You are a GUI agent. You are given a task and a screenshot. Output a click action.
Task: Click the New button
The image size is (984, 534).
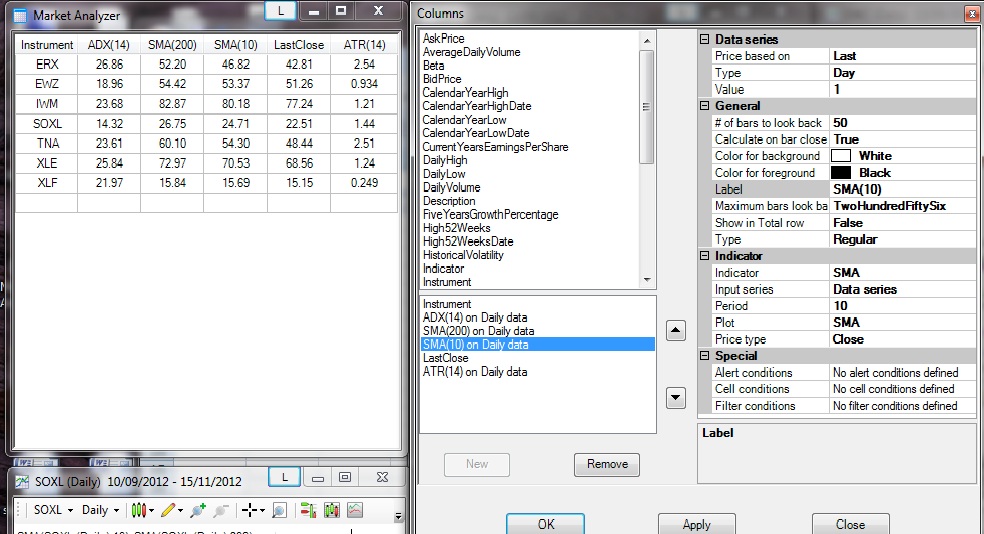(477, 464)
